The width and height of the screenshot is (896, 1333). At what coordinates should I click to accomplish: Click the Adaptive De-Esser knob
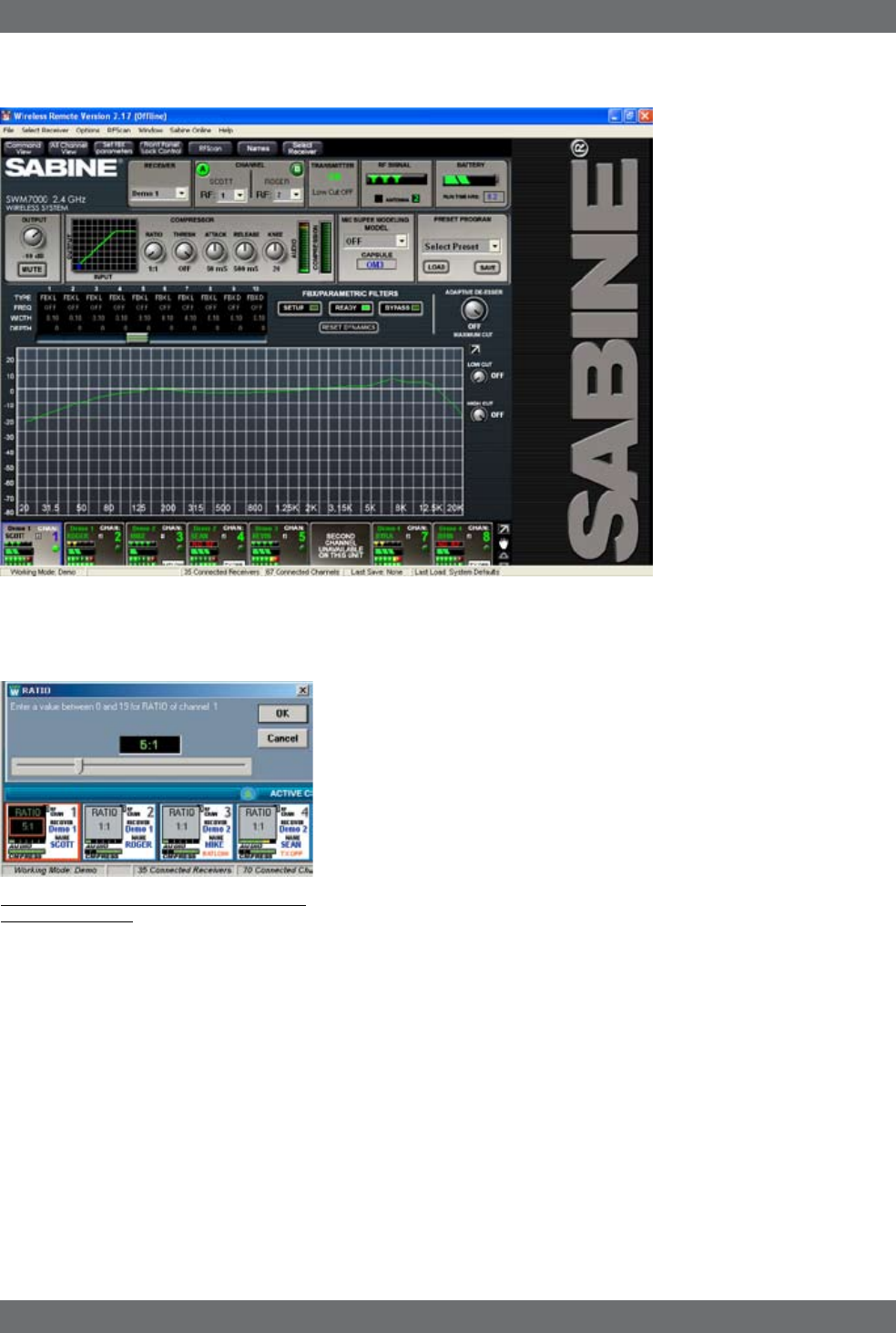(x=473, y=310)
